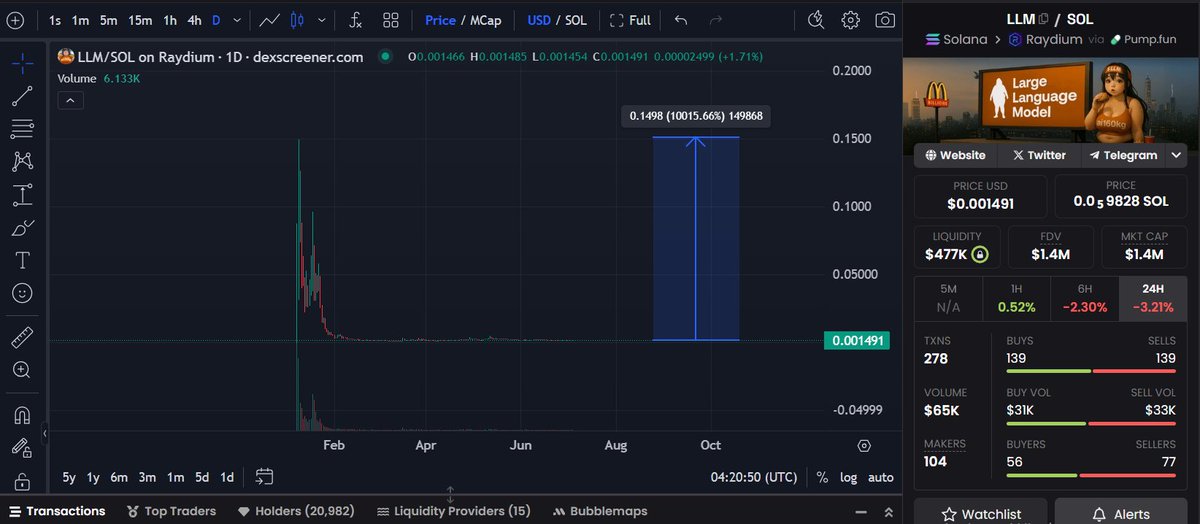Screen dimensions: 1200x524
Task: Select the 1H stats period
Action: click(x=1016, y=299)
